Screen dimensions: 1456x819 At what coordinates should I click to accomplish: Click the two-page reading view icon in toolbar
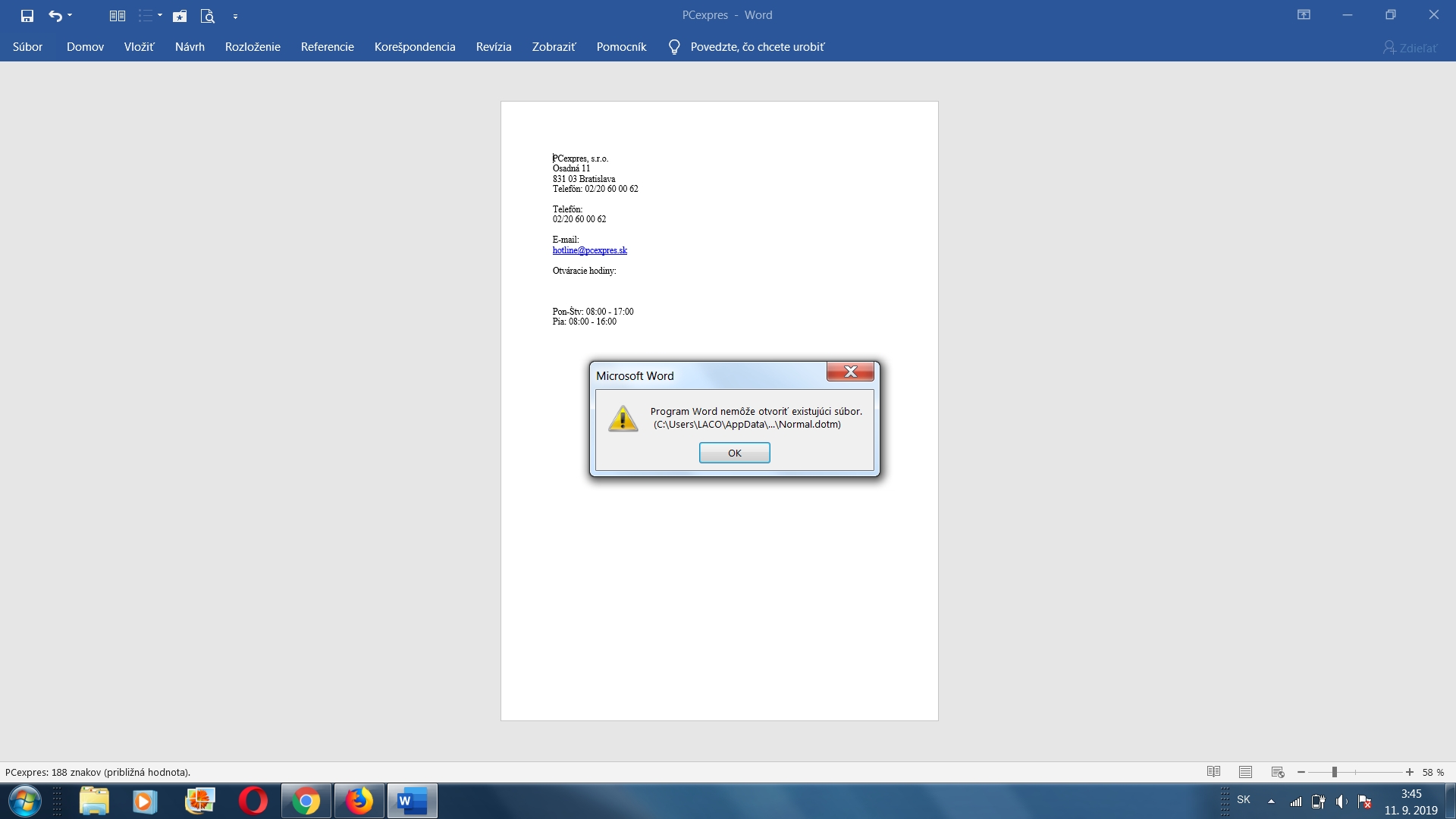point(117,15)
